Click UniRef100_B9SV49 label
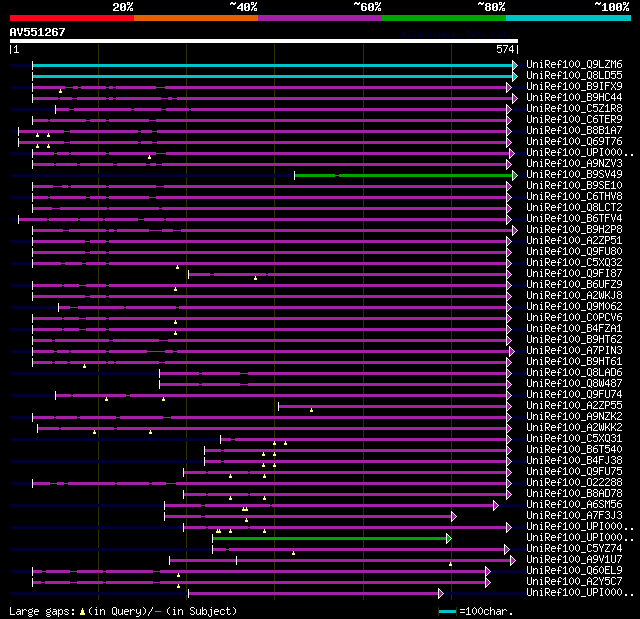Viewport: 640px width, 619px height. click(574, 175)
